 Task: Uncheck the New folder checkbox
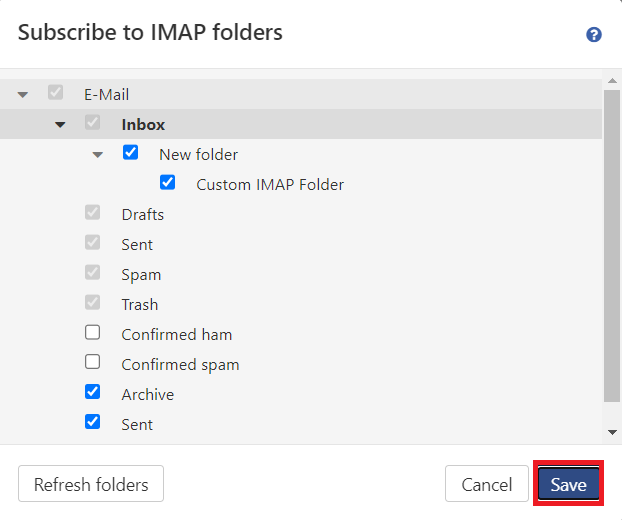[130, 153]
